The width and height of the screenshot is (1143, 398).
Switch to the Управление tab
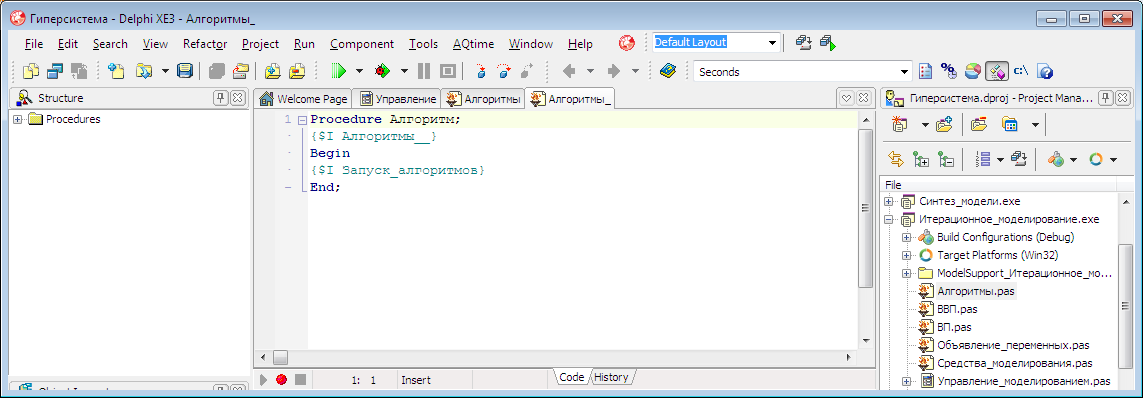[398, 98]
